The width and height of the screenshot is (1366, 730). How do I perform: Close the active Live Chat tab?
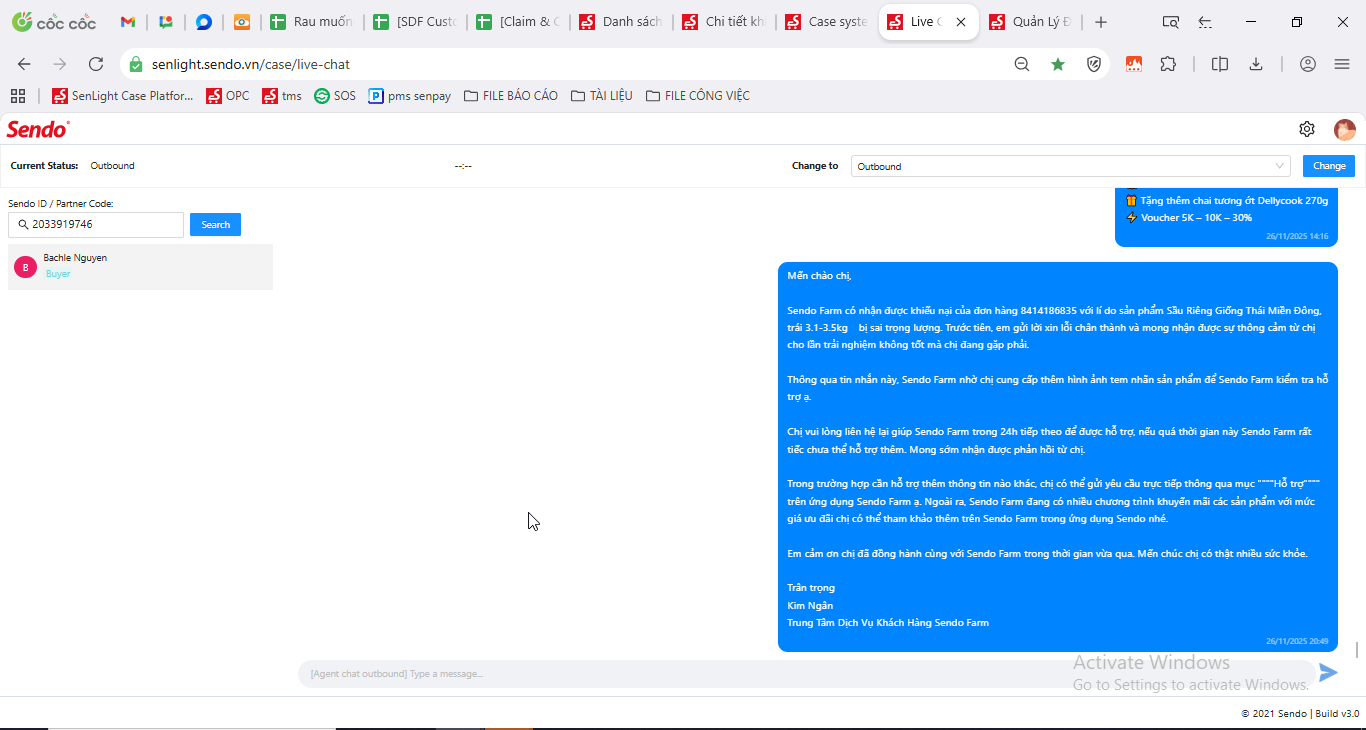coord(962,22)
